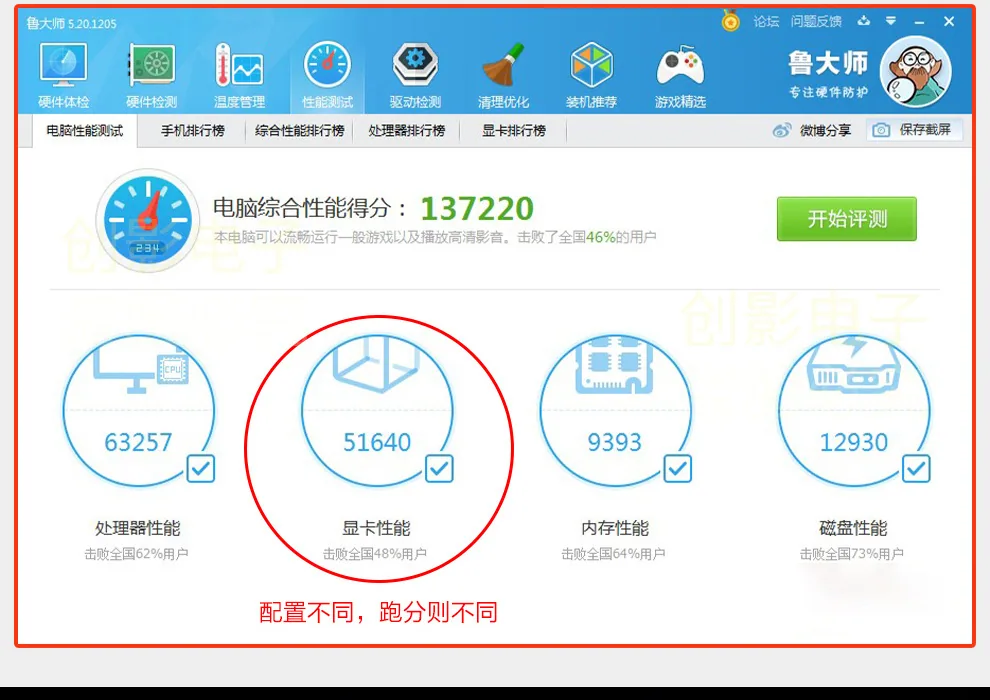Switch to 处理器排行榜 tab
This screenshot has width=990, height=700.
point(407,131)
